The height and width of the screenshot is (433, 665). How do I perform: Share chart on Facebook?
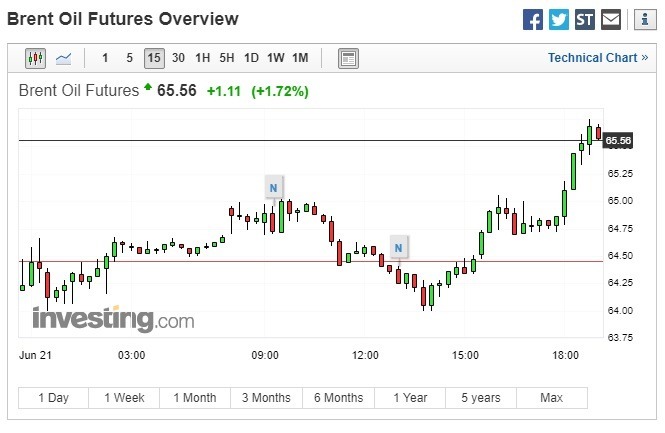click(533, 20)
